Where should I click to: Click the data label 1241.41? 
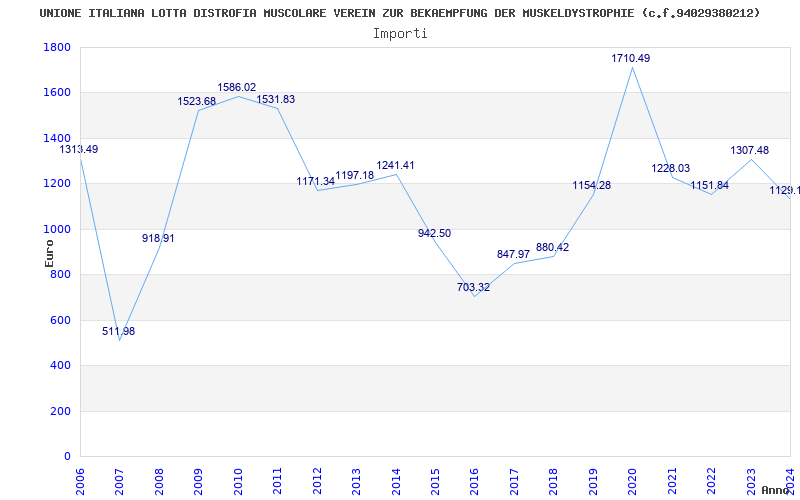[x=395, y=165]
